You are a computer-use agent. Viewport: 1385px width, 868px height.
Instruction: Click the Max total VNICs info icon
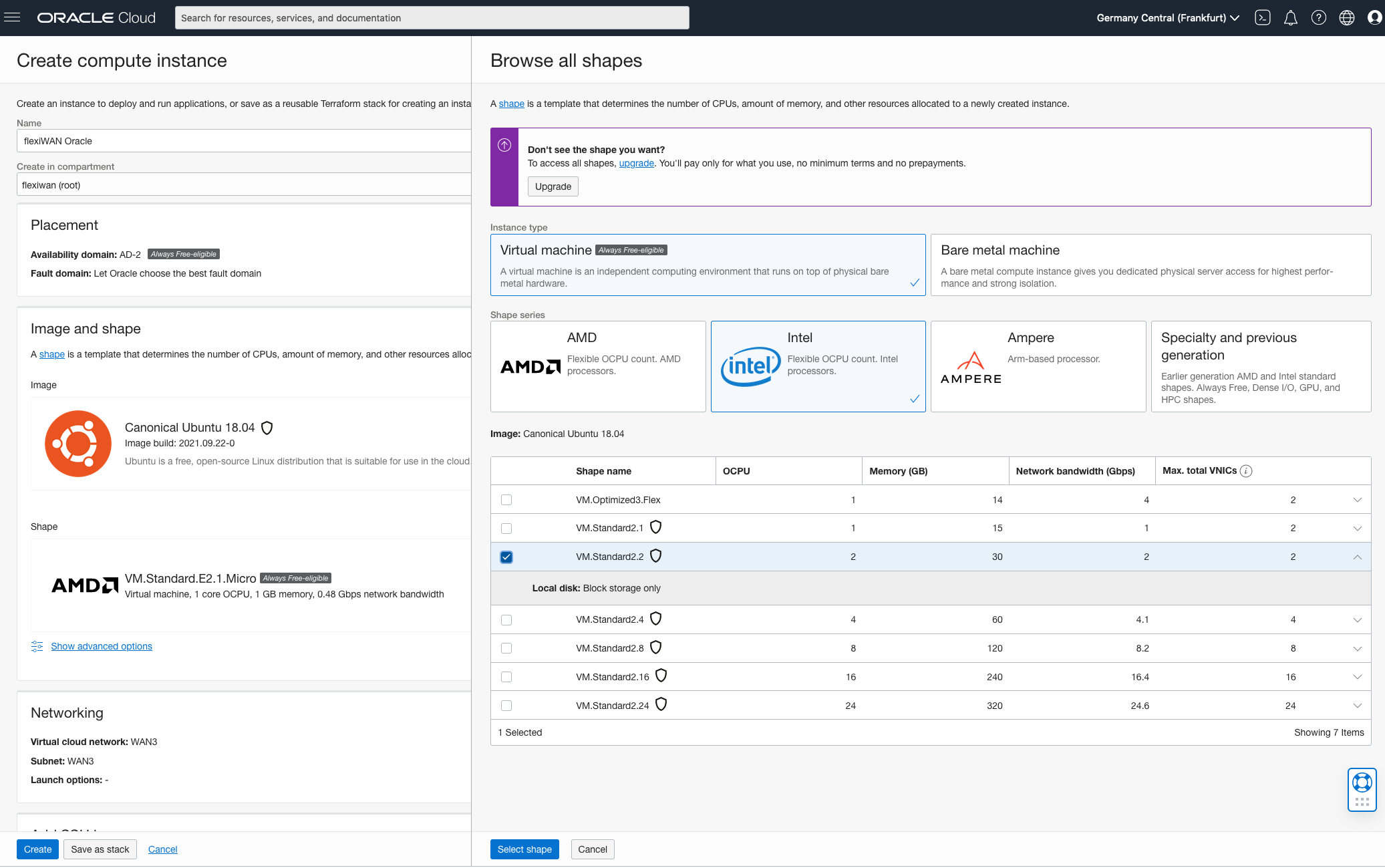(1246, 471)
